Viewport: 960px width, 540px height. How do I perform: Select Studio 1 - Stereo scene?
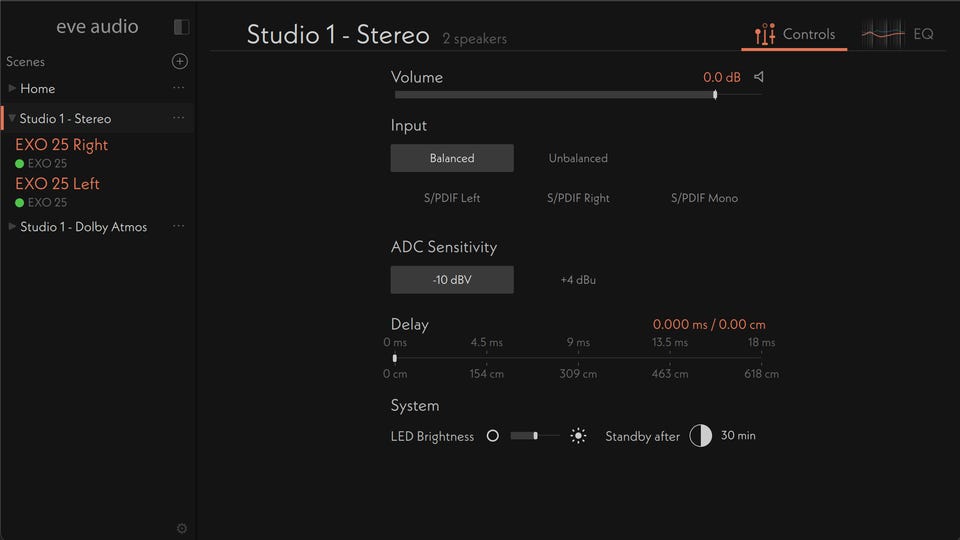[65, 119]
